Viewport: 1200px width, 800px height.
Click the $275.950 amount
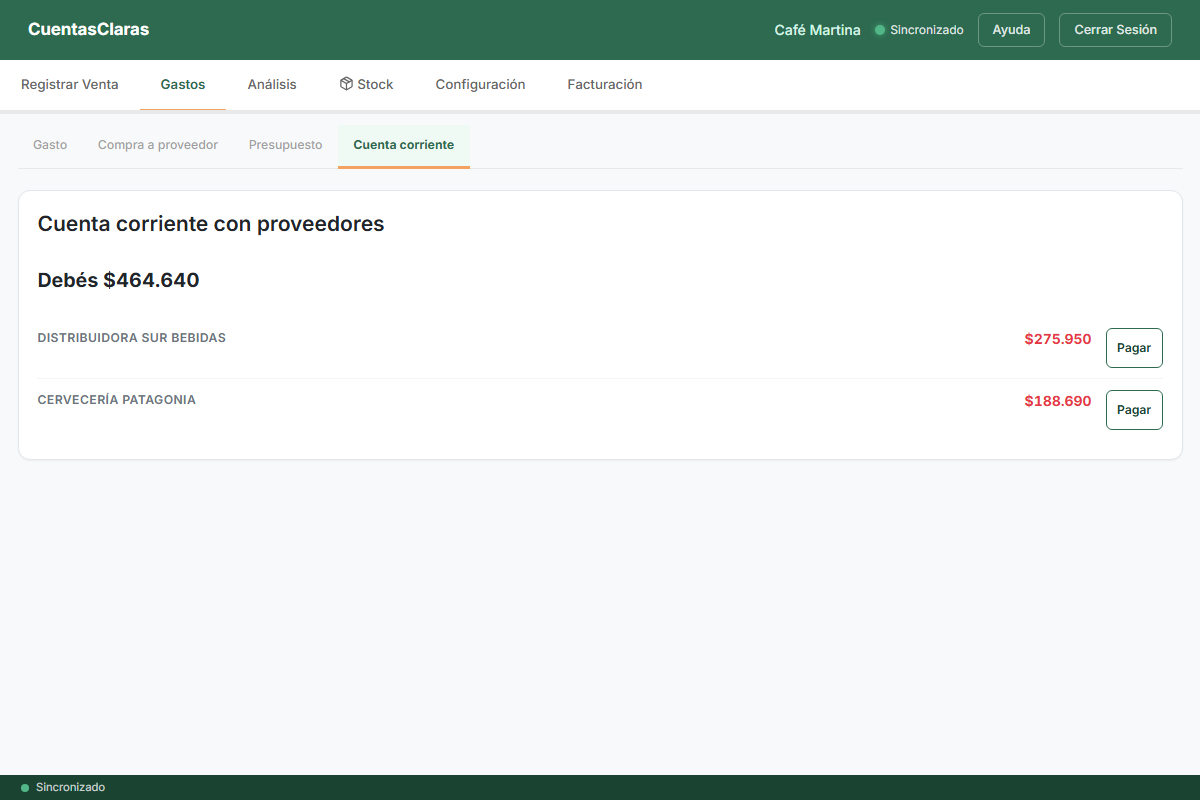point(1058,339)
